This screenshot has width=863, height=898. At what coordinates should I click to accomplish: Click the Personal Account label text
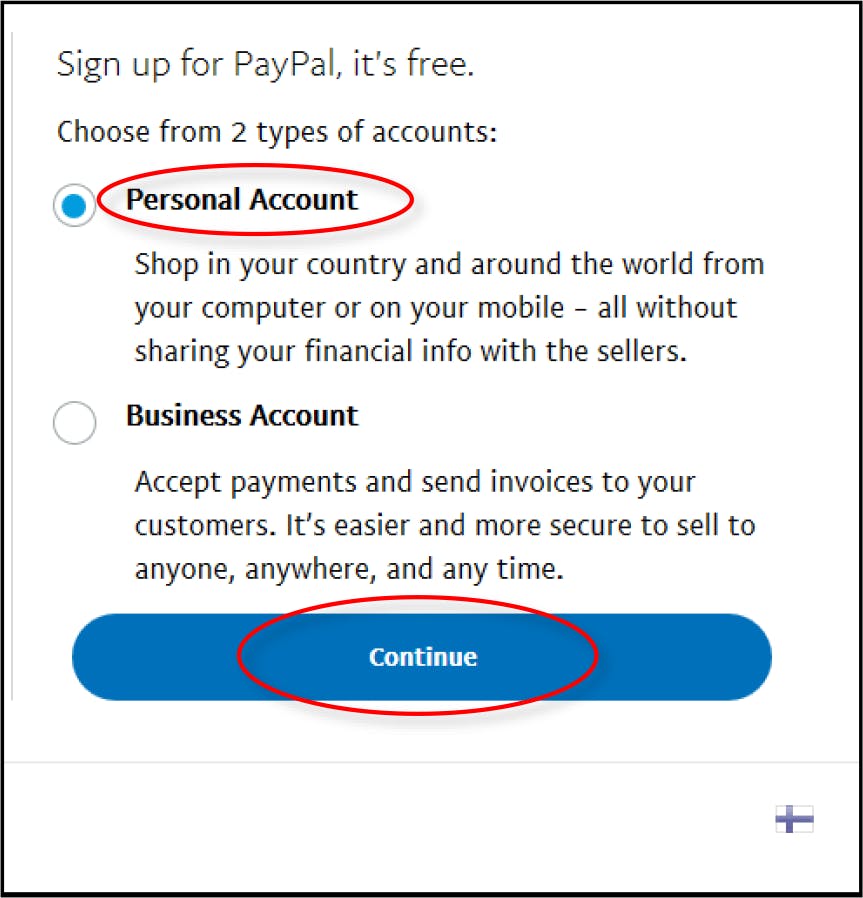click(x=242, y=199)
